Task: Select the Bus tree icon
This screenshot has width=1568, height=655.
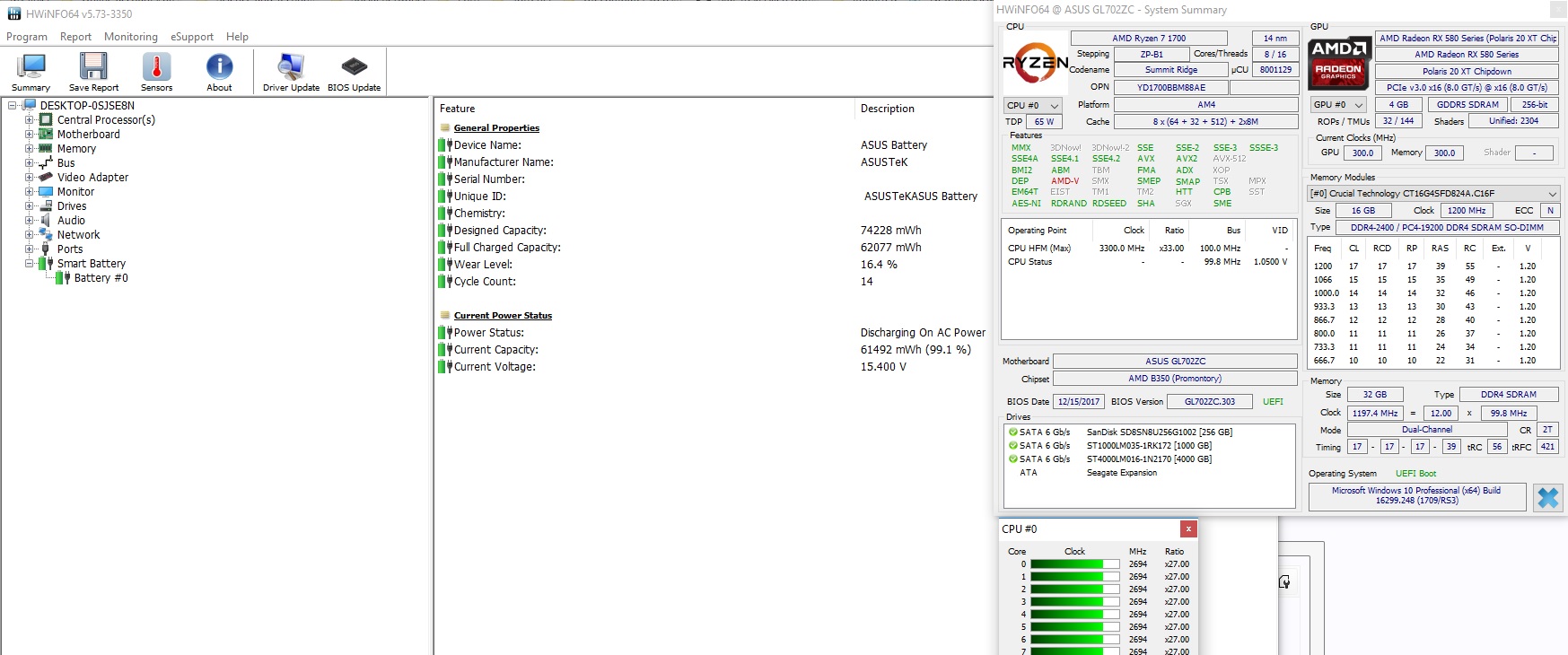Action: (46, 162)
